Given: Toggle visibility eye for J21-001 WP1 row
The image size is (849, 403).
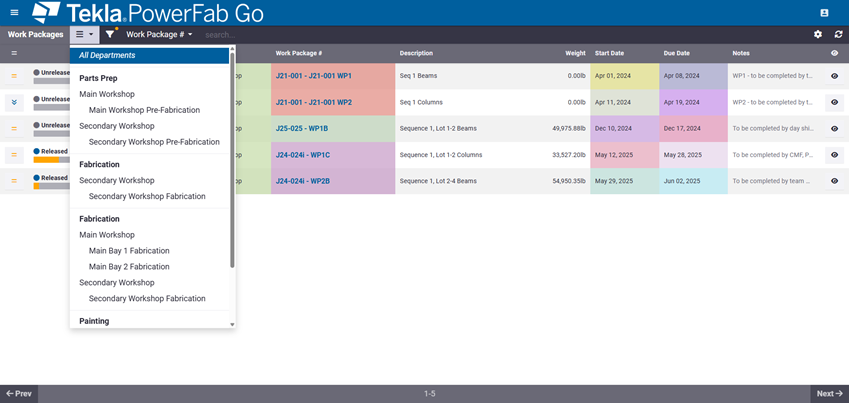Looking at the screenshot, I should pyautogui.click(x=834, y=76).
